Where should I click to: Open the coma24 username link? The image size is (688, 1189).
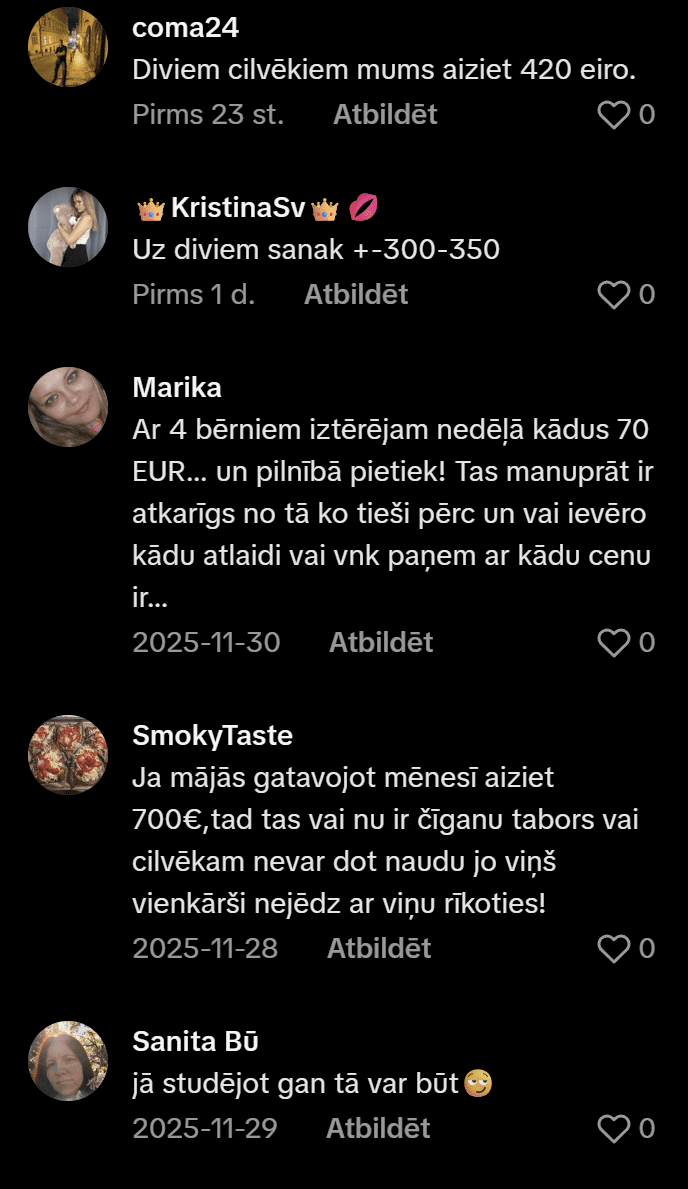185,28
